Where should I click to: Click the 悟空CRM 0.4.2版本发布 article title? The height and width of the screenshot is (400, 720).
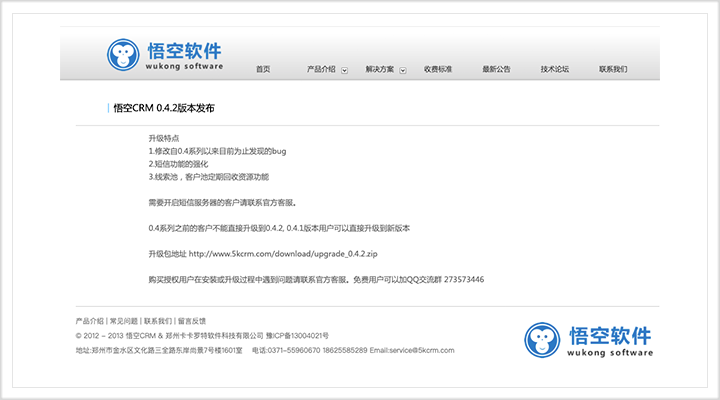[163, 108]
